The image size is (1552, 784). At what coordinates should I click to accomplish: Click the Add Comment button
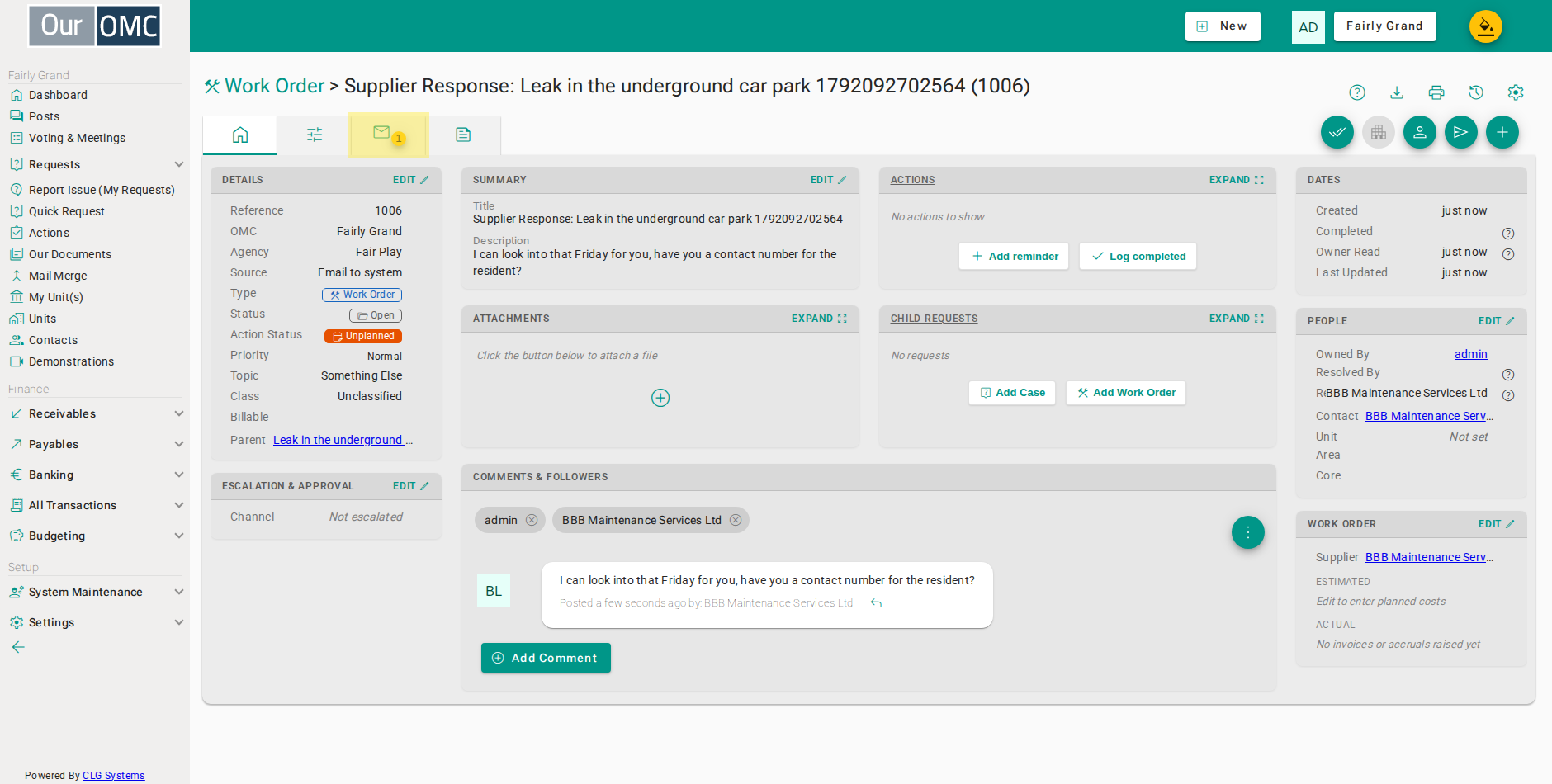pyautogui.click(x=546, y=658)
